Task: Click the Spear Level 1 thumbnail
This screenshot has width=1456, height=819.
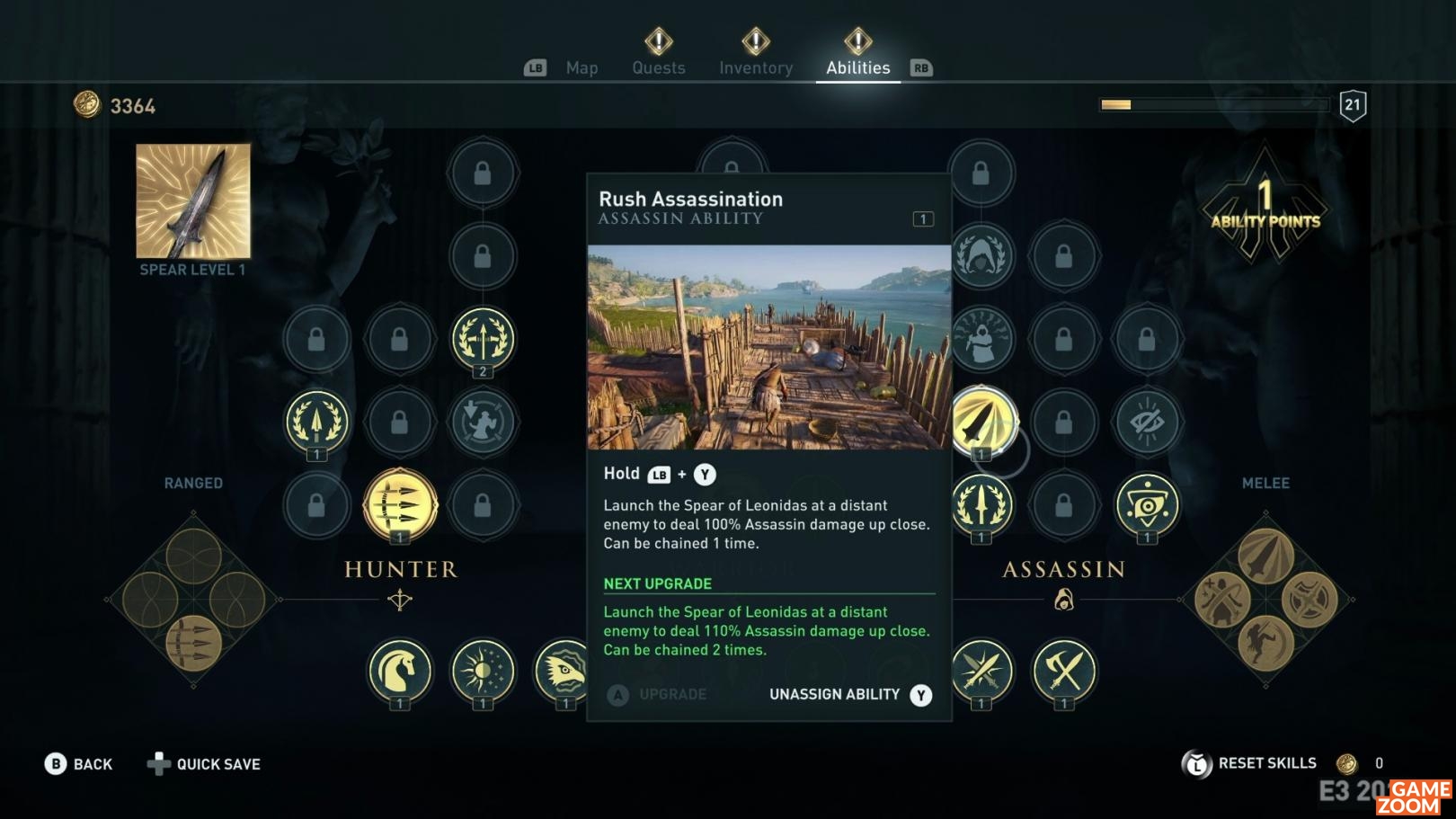Action: point(193,201)
